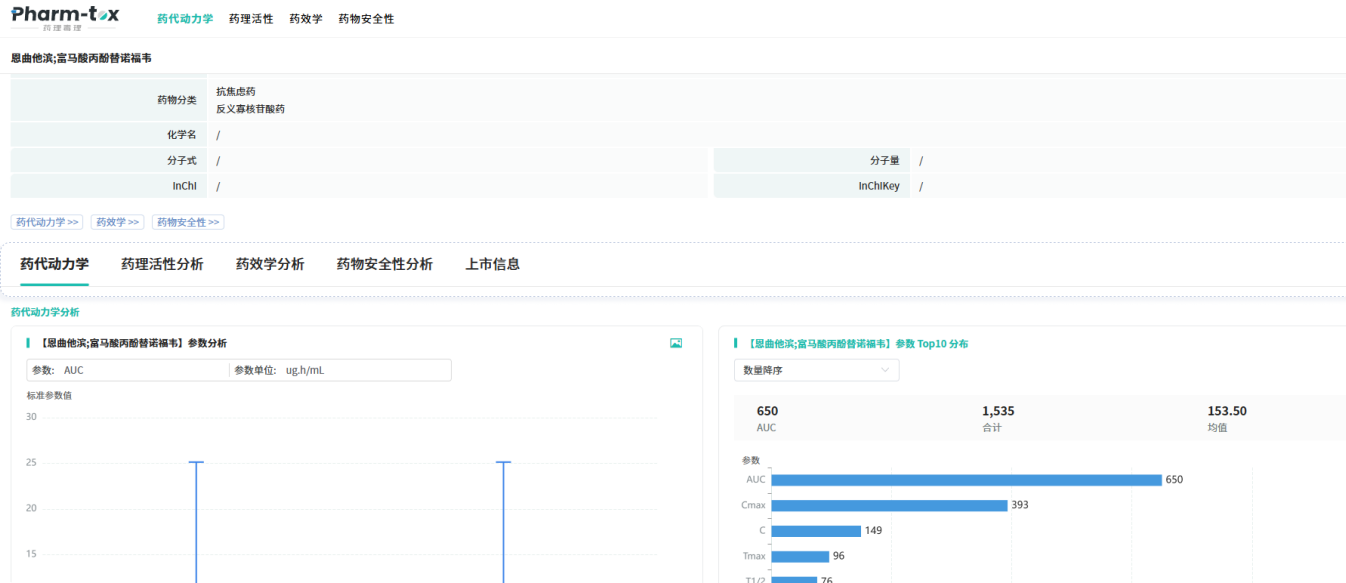Click the Cmax bar with value 393

pyautogui.click(x=889, y=505)
